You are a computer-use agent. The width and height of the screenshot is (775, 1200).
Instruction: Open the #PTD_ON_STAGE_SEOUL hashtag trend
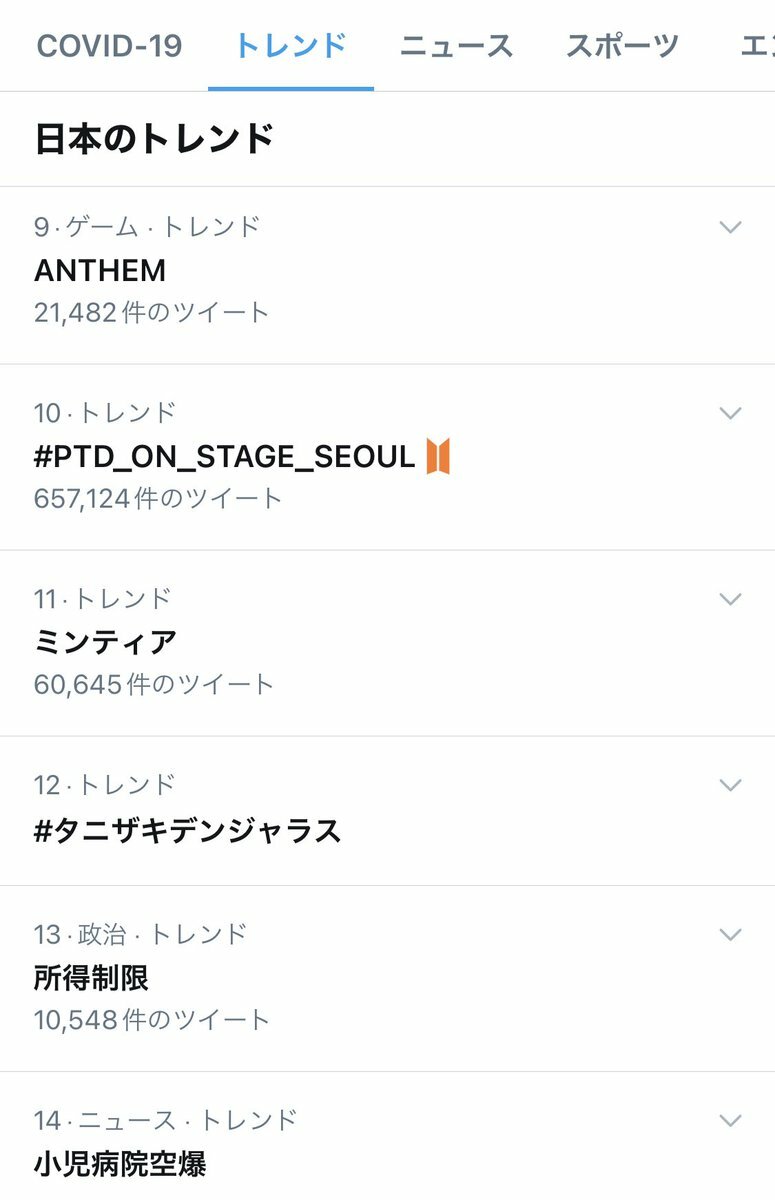[387, 457]
